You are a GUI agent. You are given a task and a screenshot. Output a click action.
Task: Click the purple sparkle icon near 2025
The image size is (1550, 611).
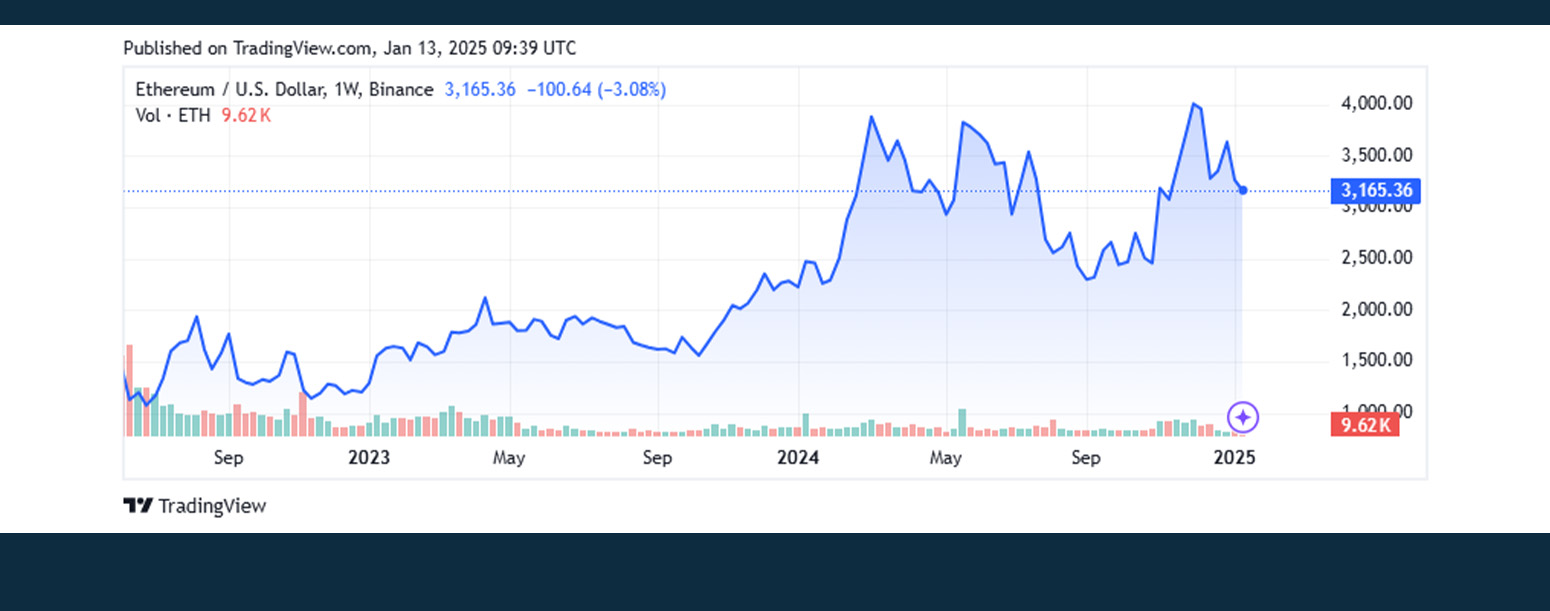tap(1243, 417)
